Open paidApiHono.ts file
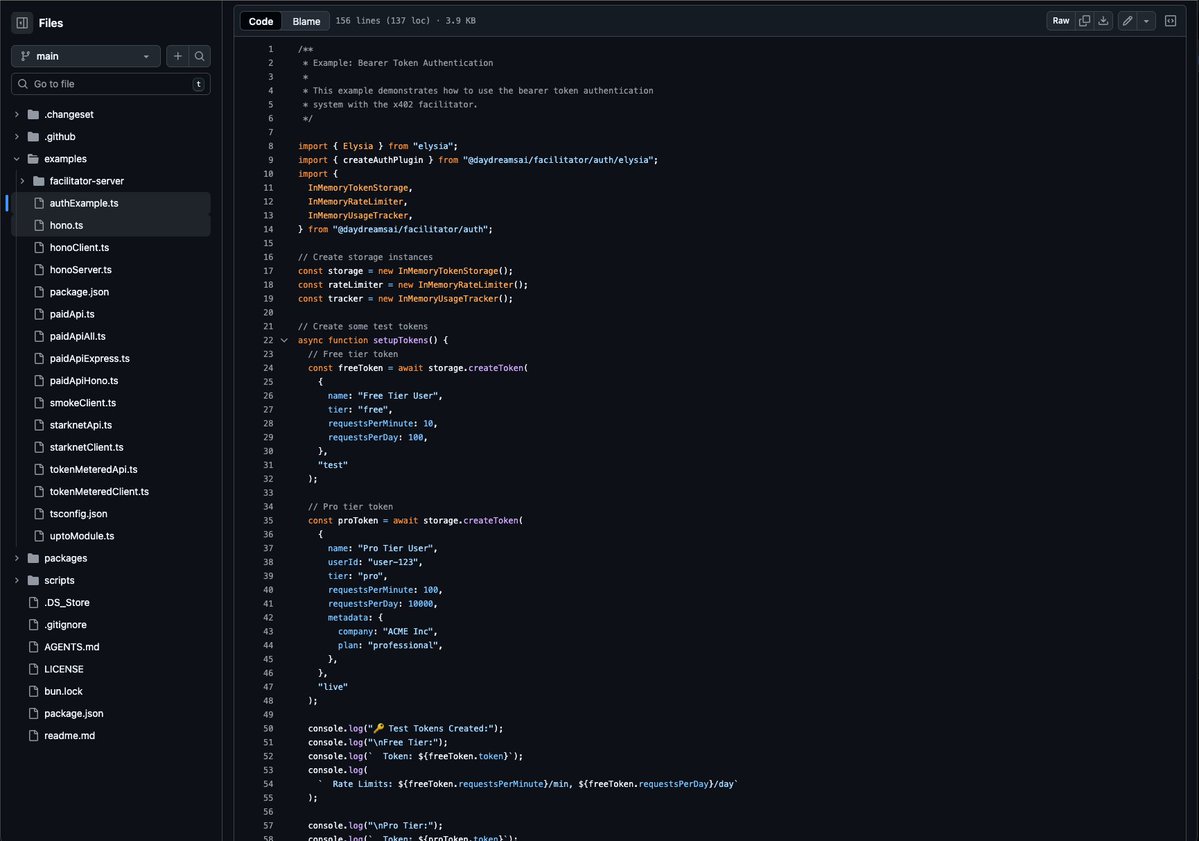This screenshot has height=841, width=1199. click(84, 381)
